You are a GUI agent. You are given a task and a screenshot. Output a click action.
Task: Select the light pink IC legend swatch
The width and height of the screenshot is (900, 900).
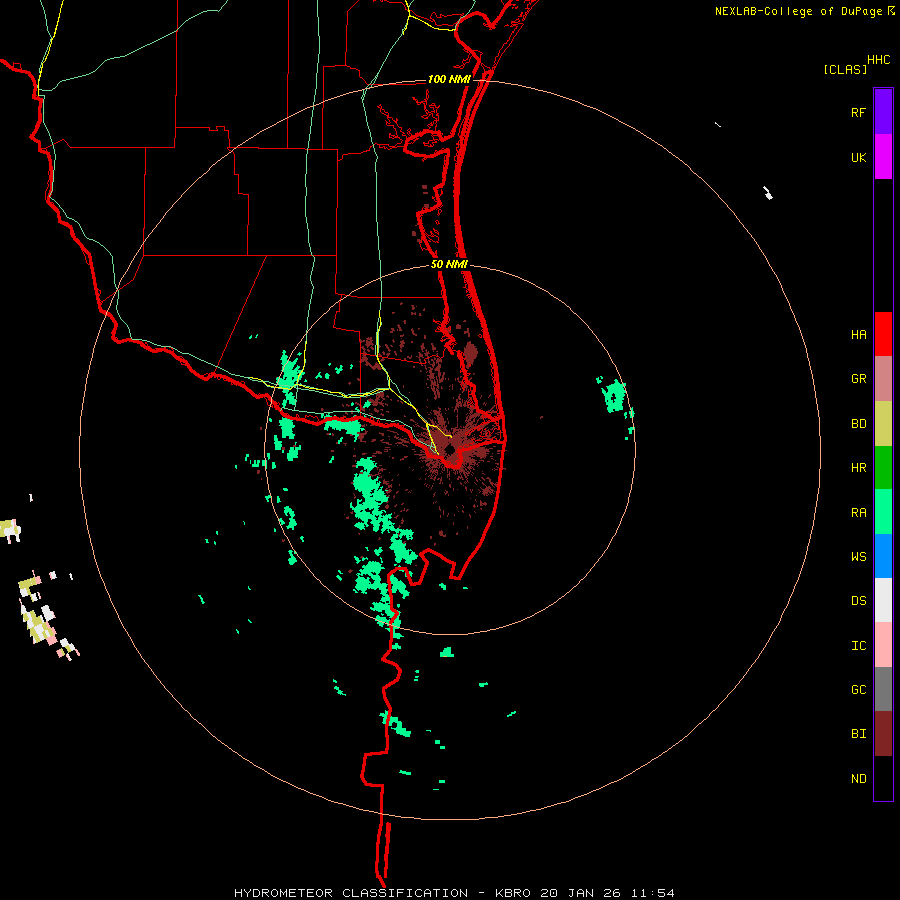pyautogui.click(x=883, y=645)
